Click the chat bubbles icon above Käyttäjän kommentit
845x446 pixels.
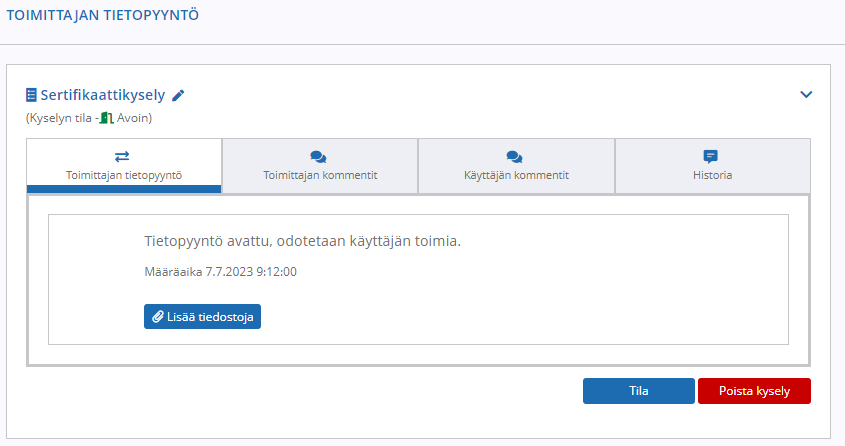tap(515, 157)
